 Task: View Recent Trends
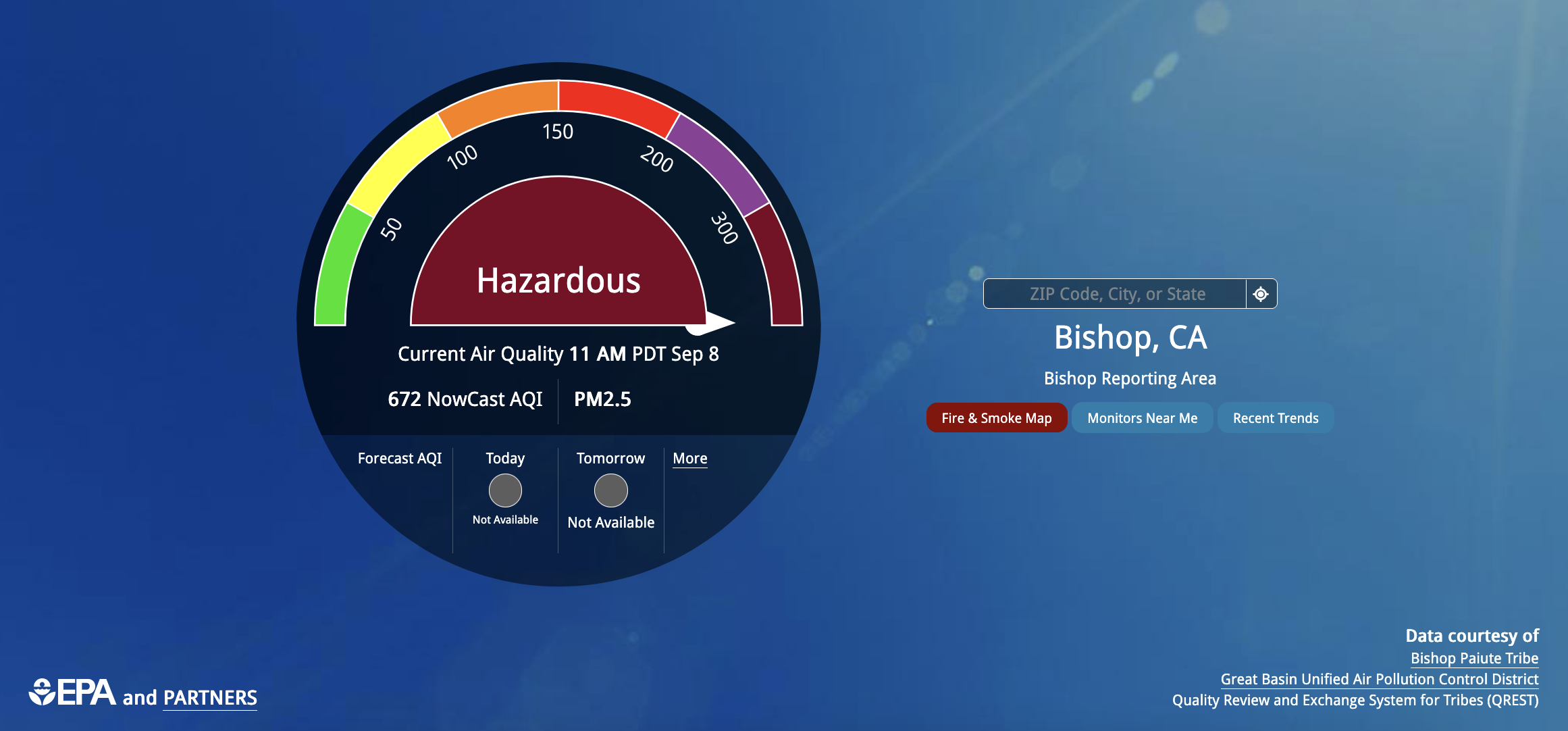(x=1276, y=418)
